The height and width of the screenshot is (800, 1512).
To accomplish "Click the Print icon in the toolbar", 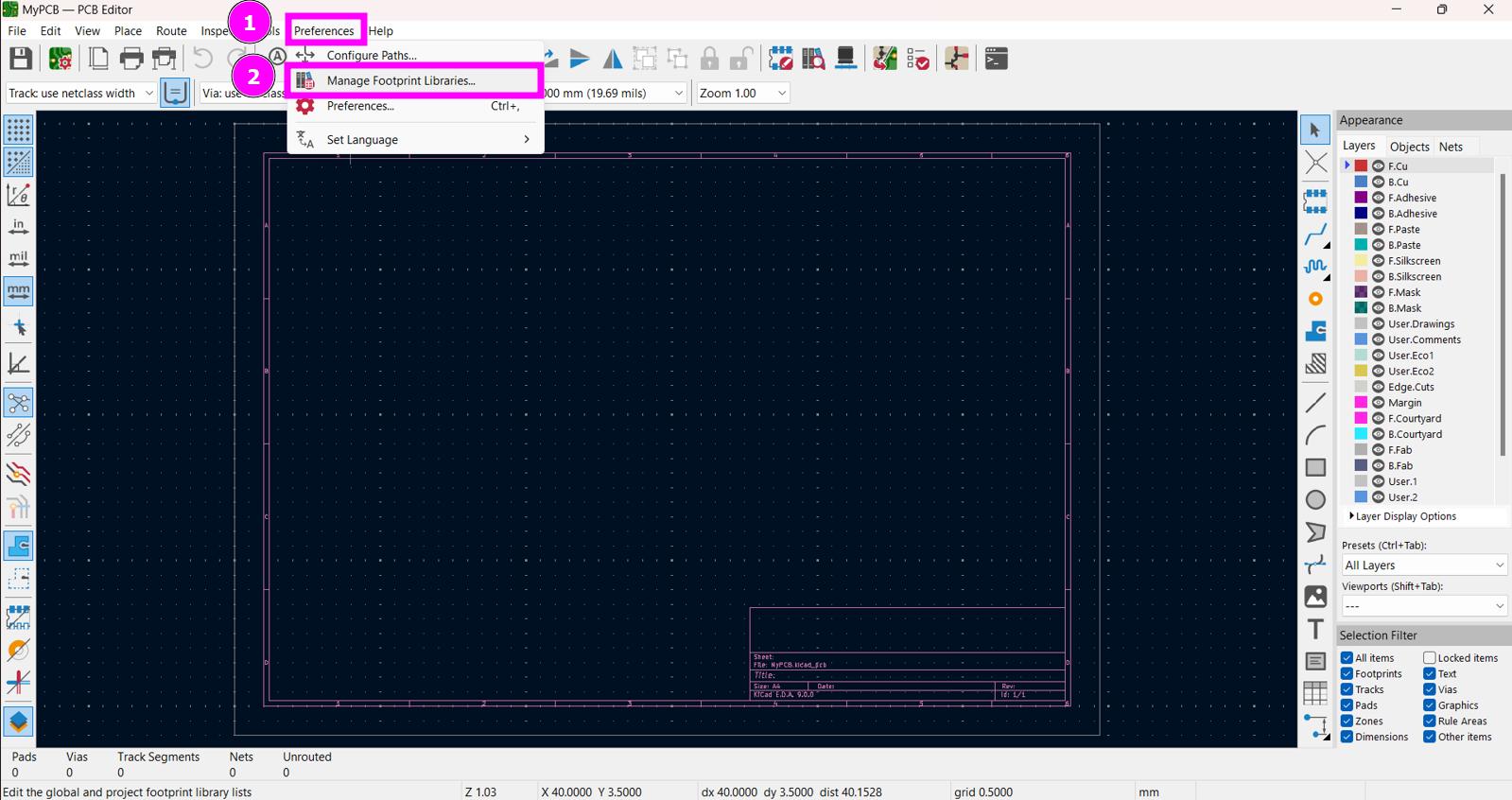I will pyautogui.click(x=131, y=59).
